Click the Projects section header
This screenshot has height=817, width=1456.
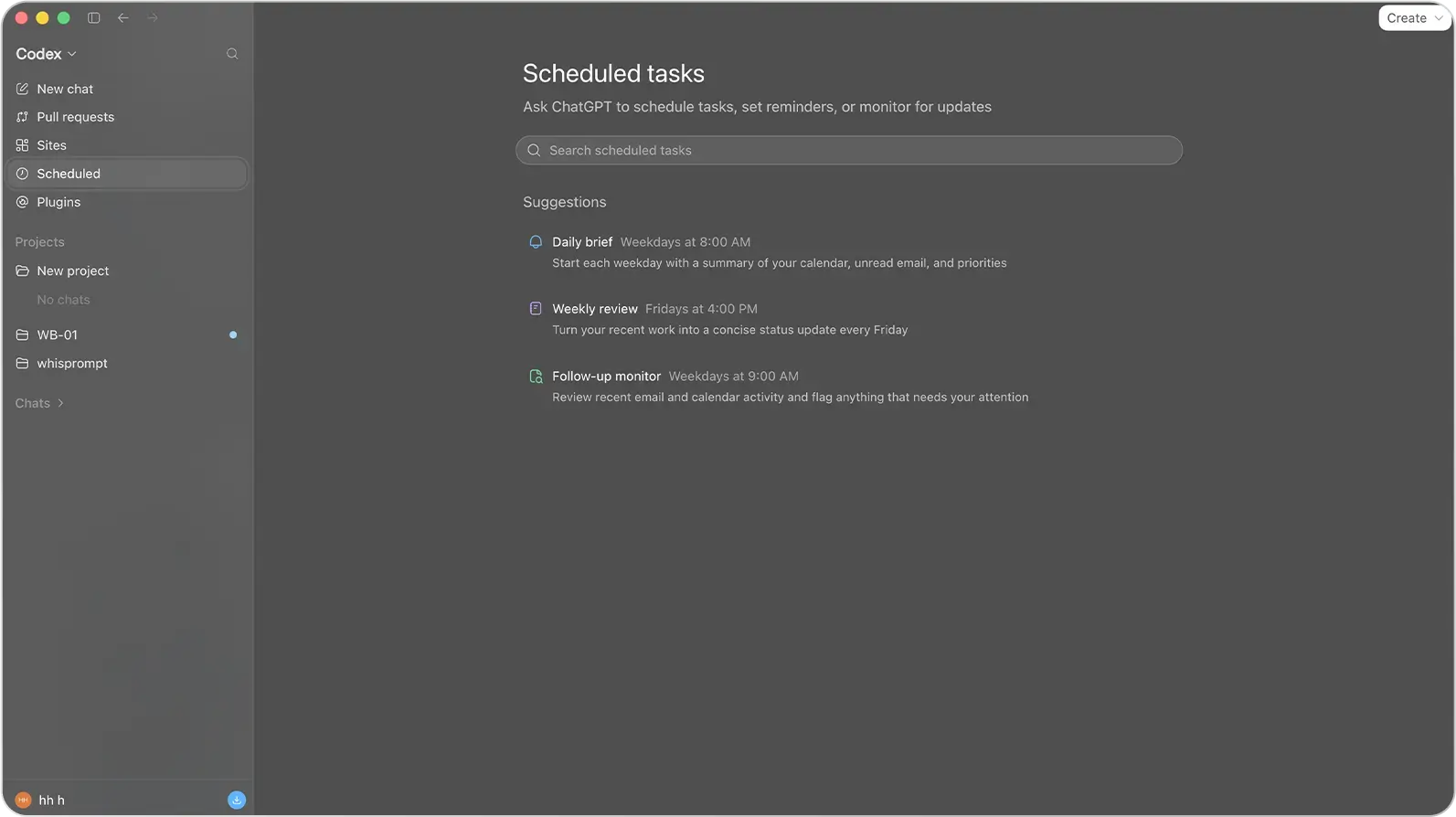[39, 242]
